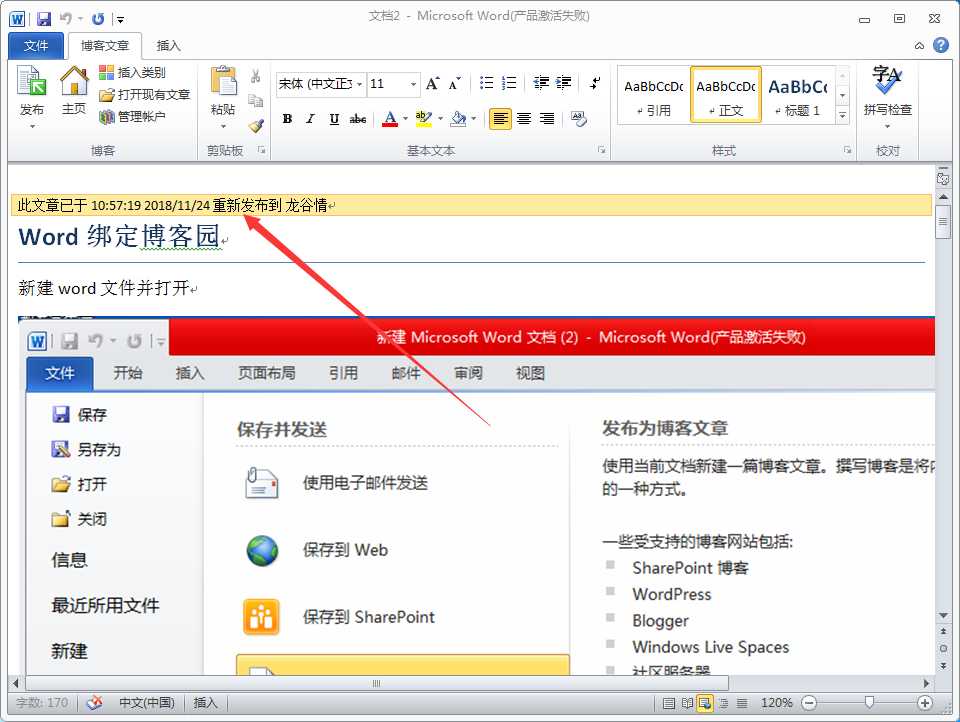Screen dimensions: 960x722
Task: Select the 标题 1 heading style
Action: pyautogui.click(x=798, y=96)
